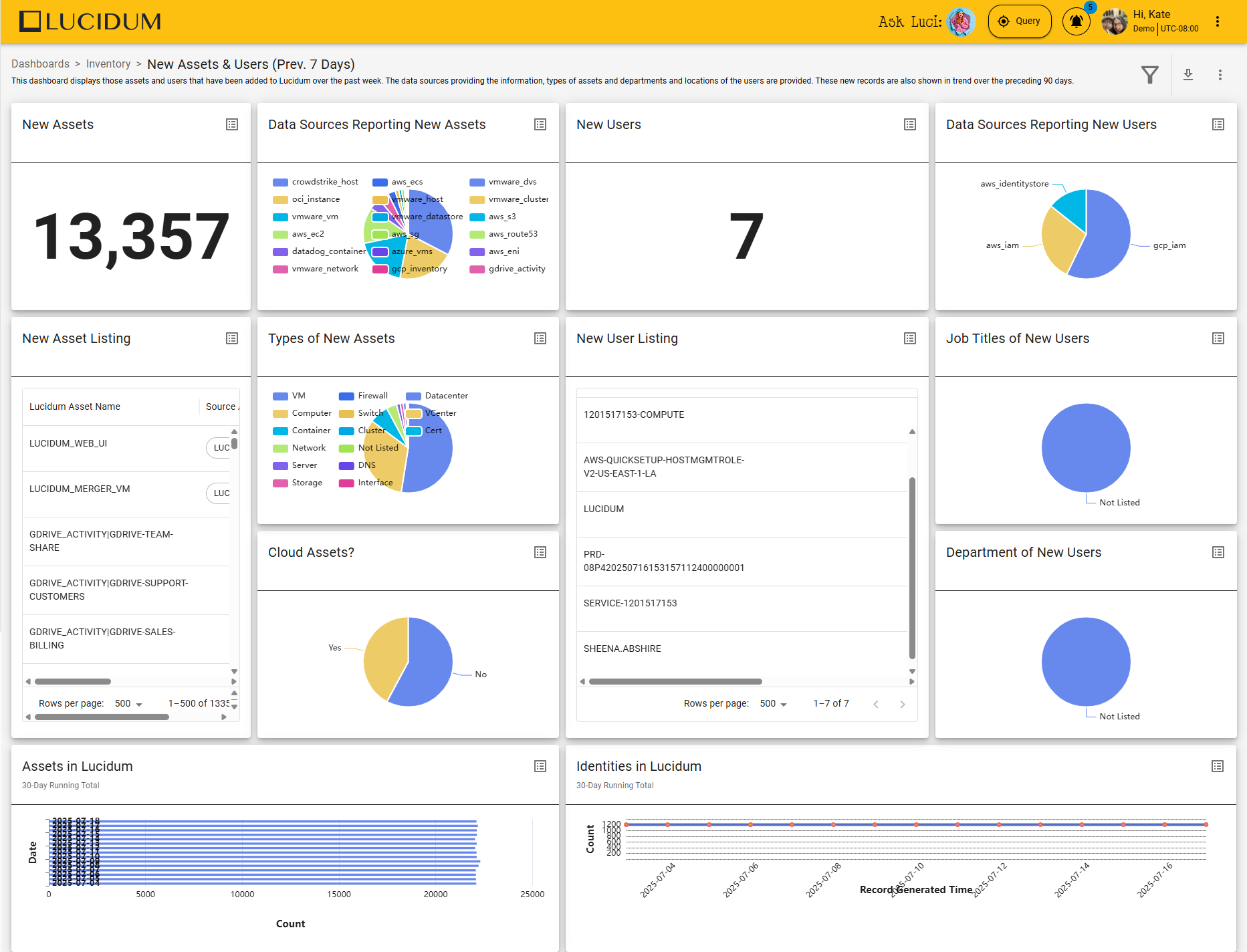This screenshot has width=1247, height=952.
Task: Click the LUC source chip for LUCIDUM_WEB_UI
Action: tap(219, 447)
